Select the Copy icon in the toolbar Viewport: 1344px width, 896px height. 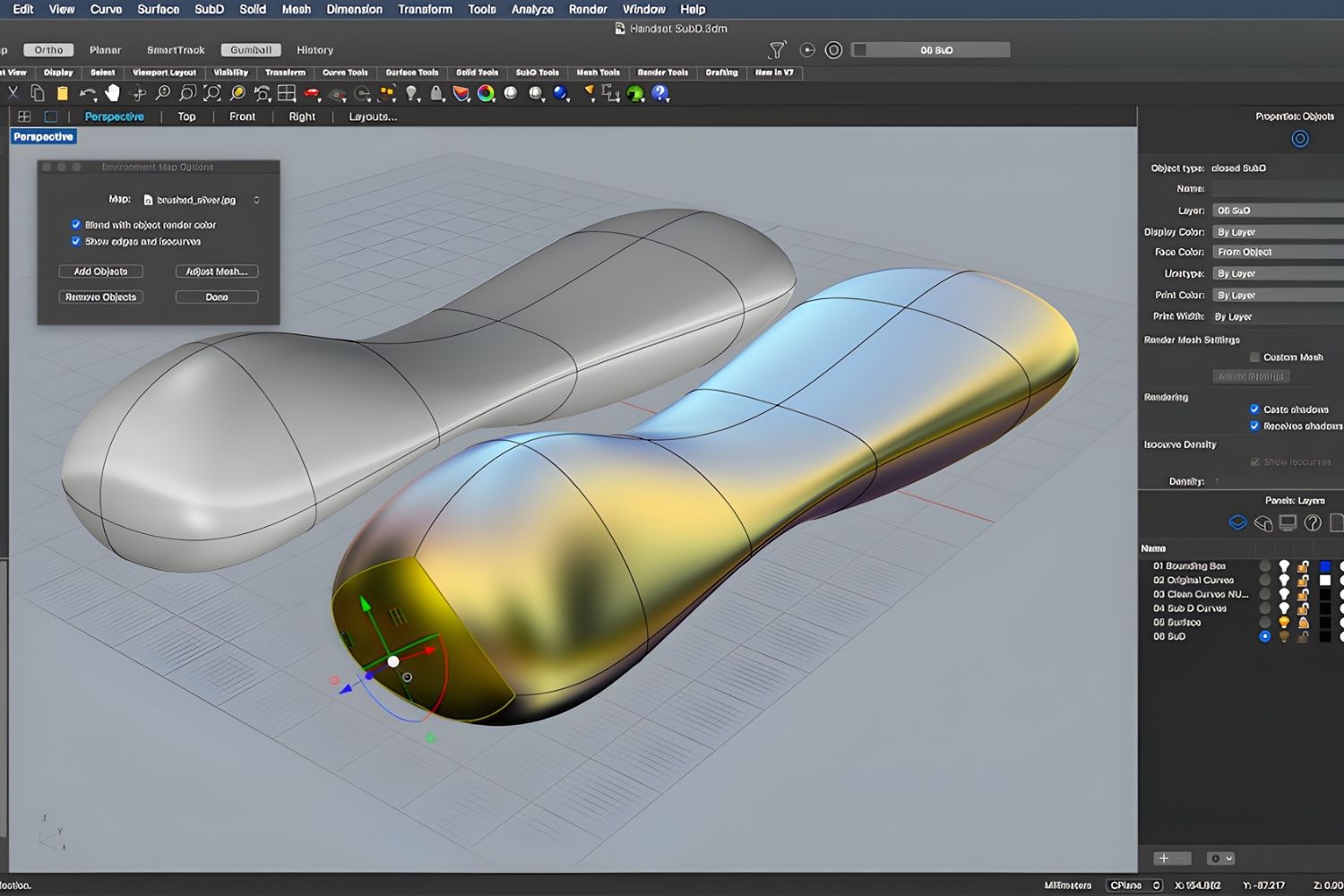point(36,93)
